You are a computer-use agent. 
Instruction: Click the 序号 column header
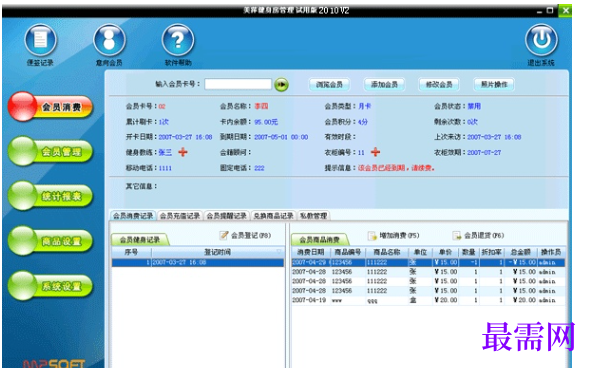[131, 252]
